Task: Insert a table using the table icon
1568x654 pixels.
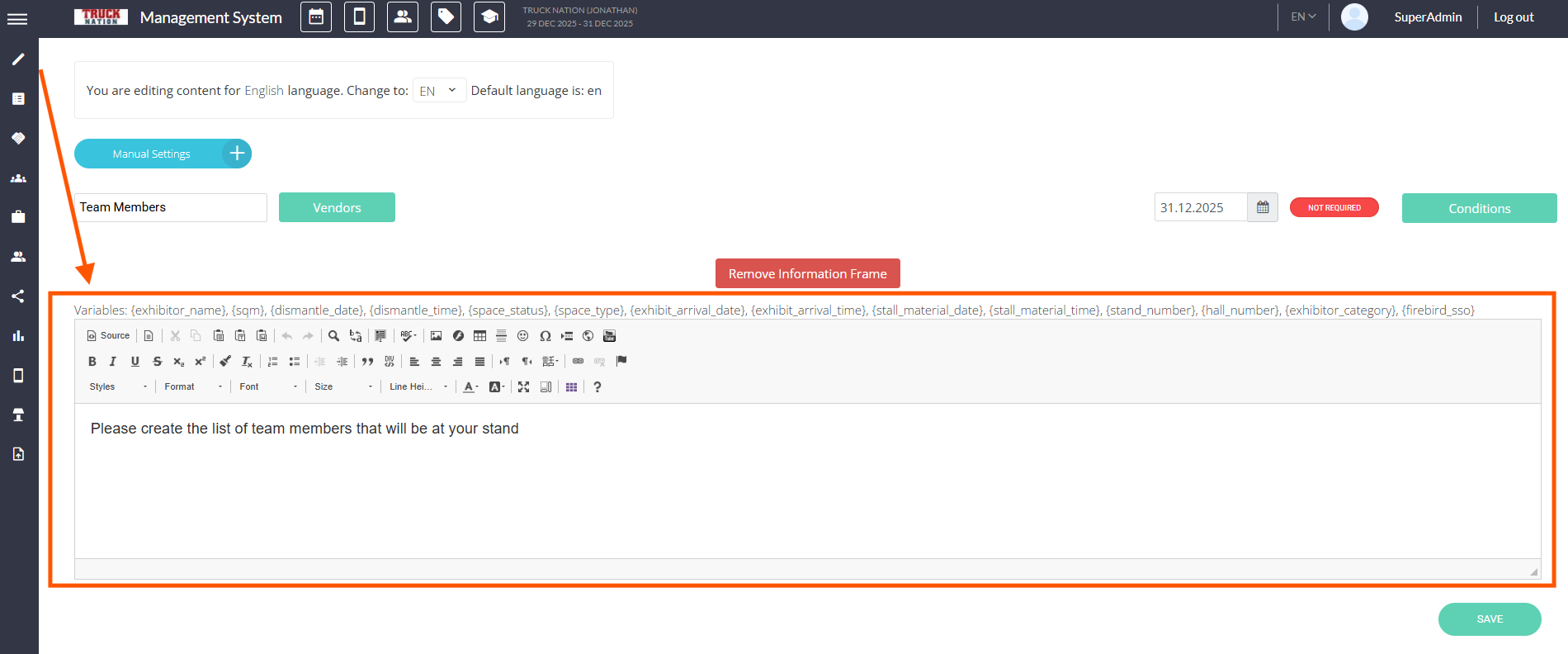Action: [479, 336]
